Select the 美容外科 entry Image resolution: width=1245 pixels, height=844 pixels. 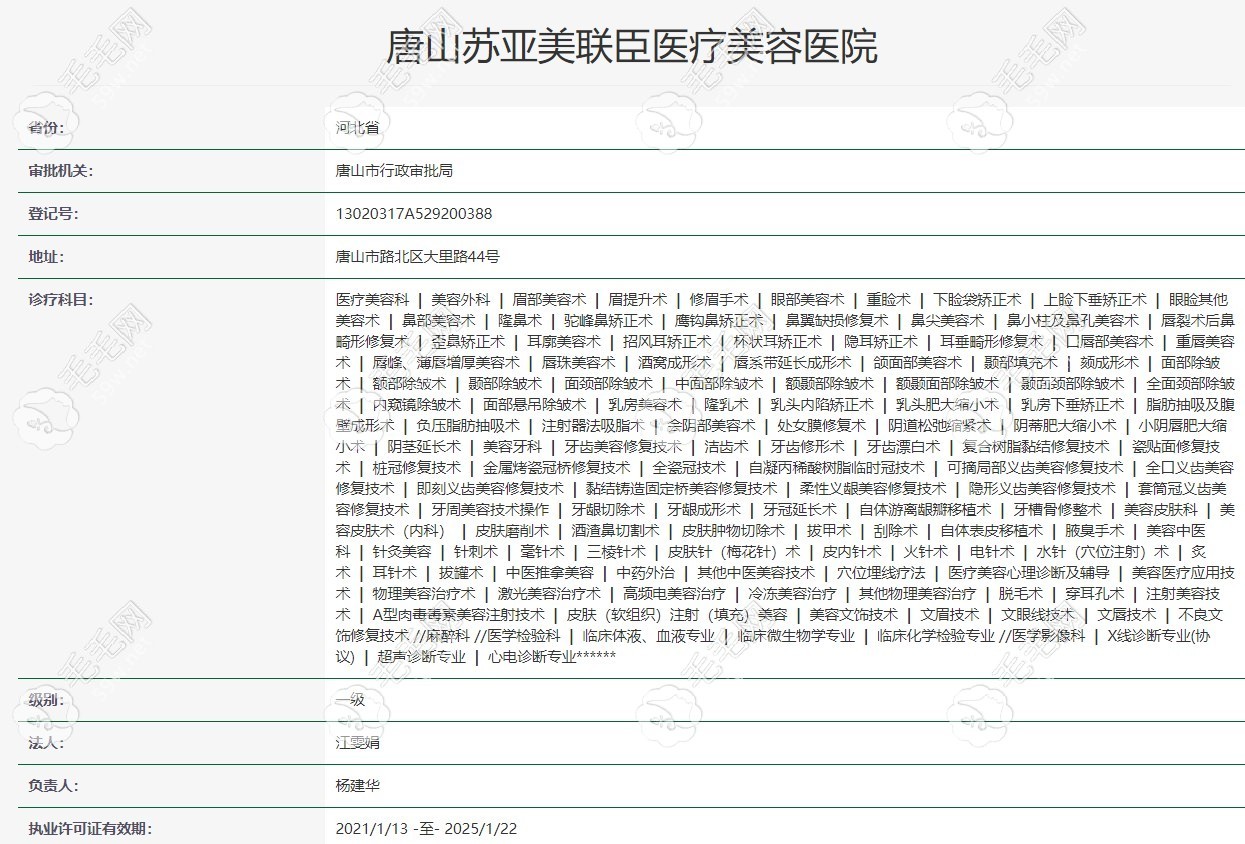[461, 300]
